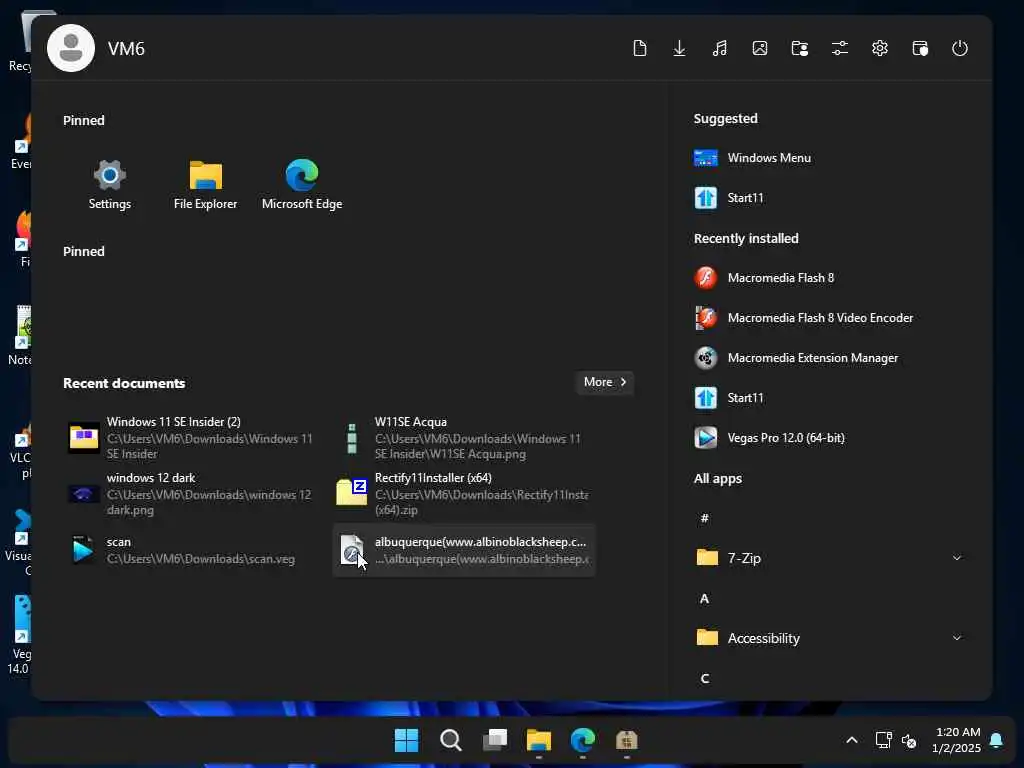Click the Start11 configuration icon beside power

[x=920, y=48]
